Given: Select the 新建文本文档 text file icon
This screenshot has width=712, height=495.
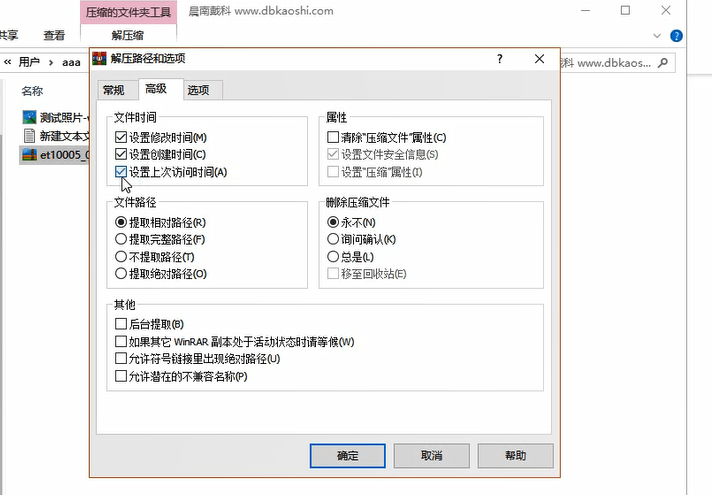Looking at the screenshot, I should pos(29,136).
